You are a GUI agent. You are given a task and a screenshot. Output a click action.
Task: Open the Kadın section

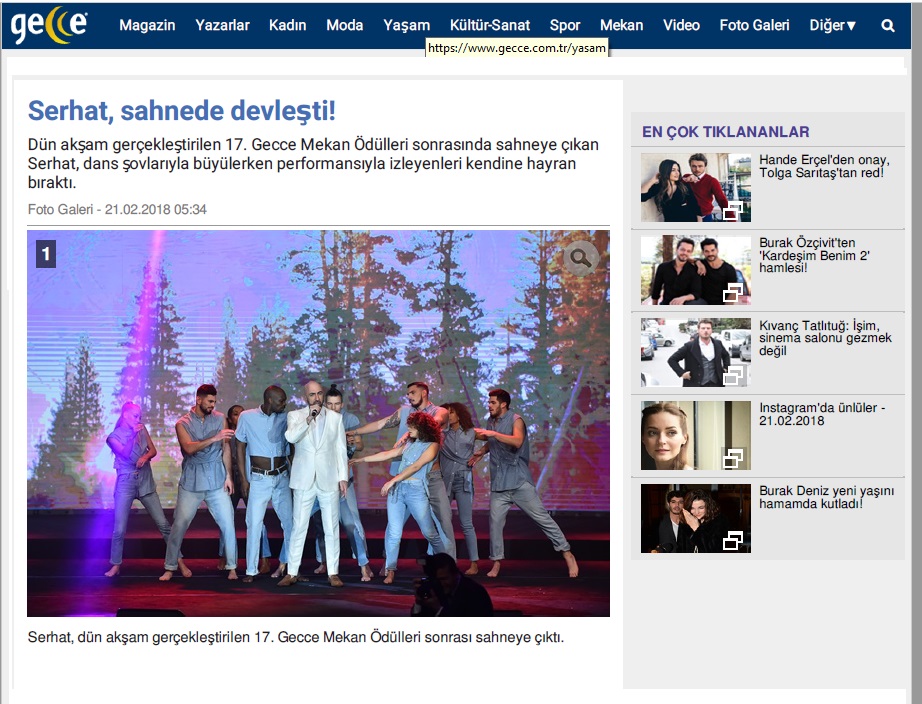[288, 25]
